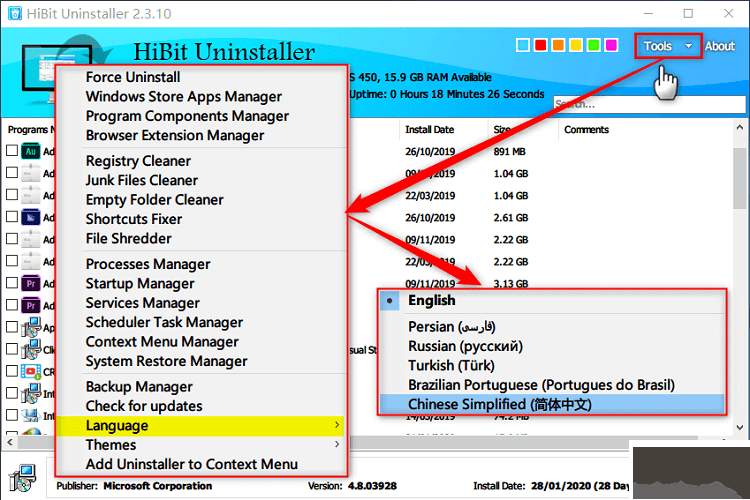Switch language to Chinese Simplified
This screenshot has height=500, width=750.
click(x=552, y=404)
